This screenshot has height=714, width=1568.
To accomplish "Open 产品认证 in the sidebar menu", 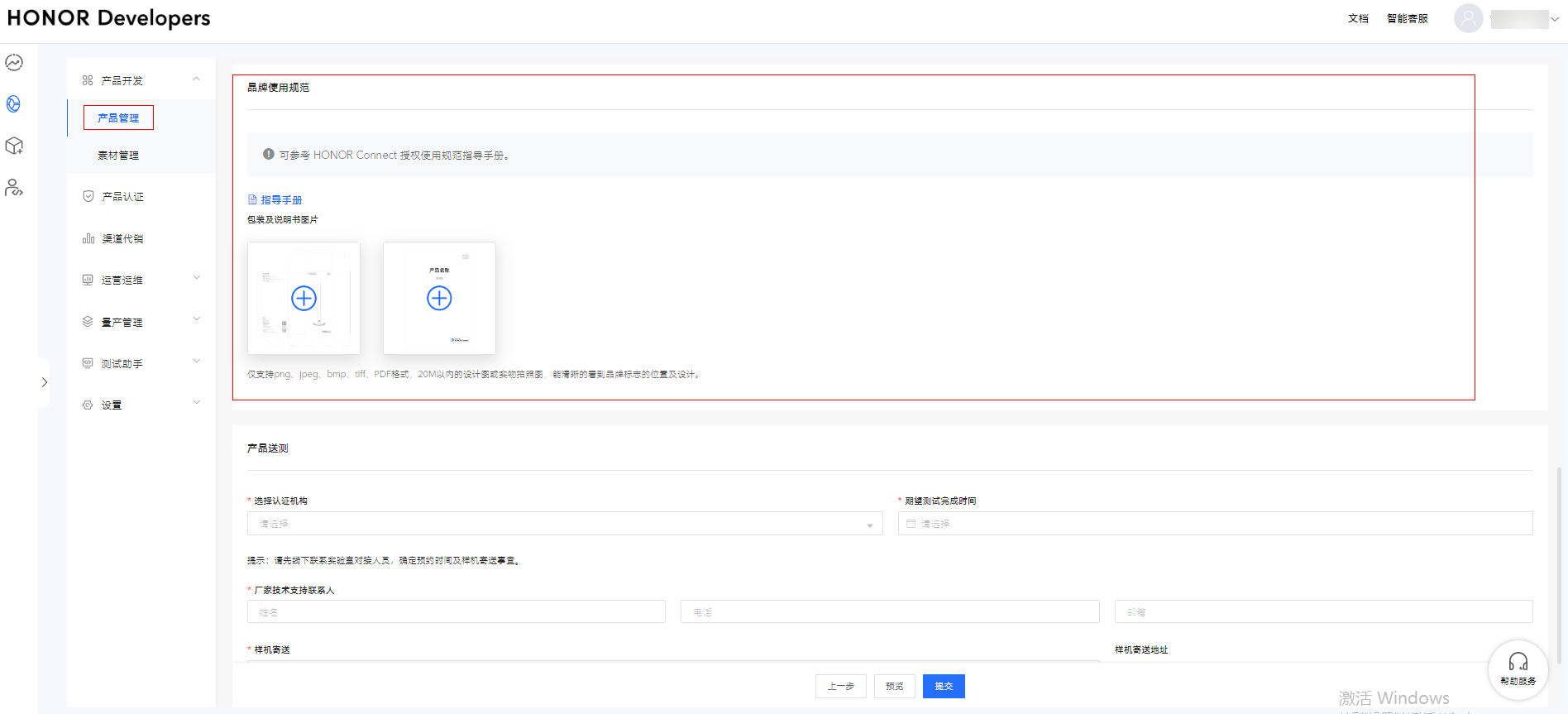I will coord(122,197).
